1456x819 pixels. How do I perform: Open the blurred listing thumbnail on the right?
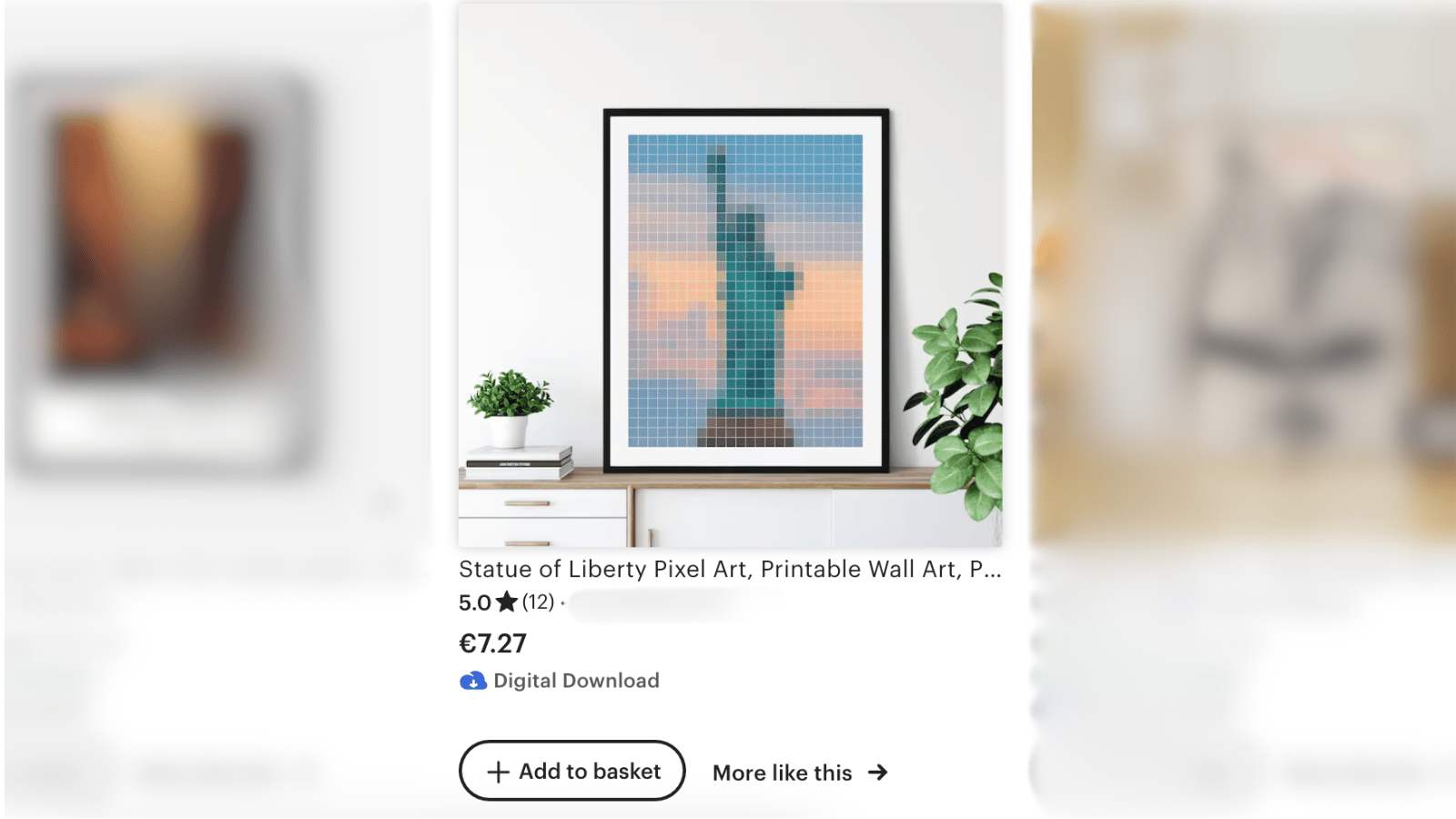point(1243,275)
